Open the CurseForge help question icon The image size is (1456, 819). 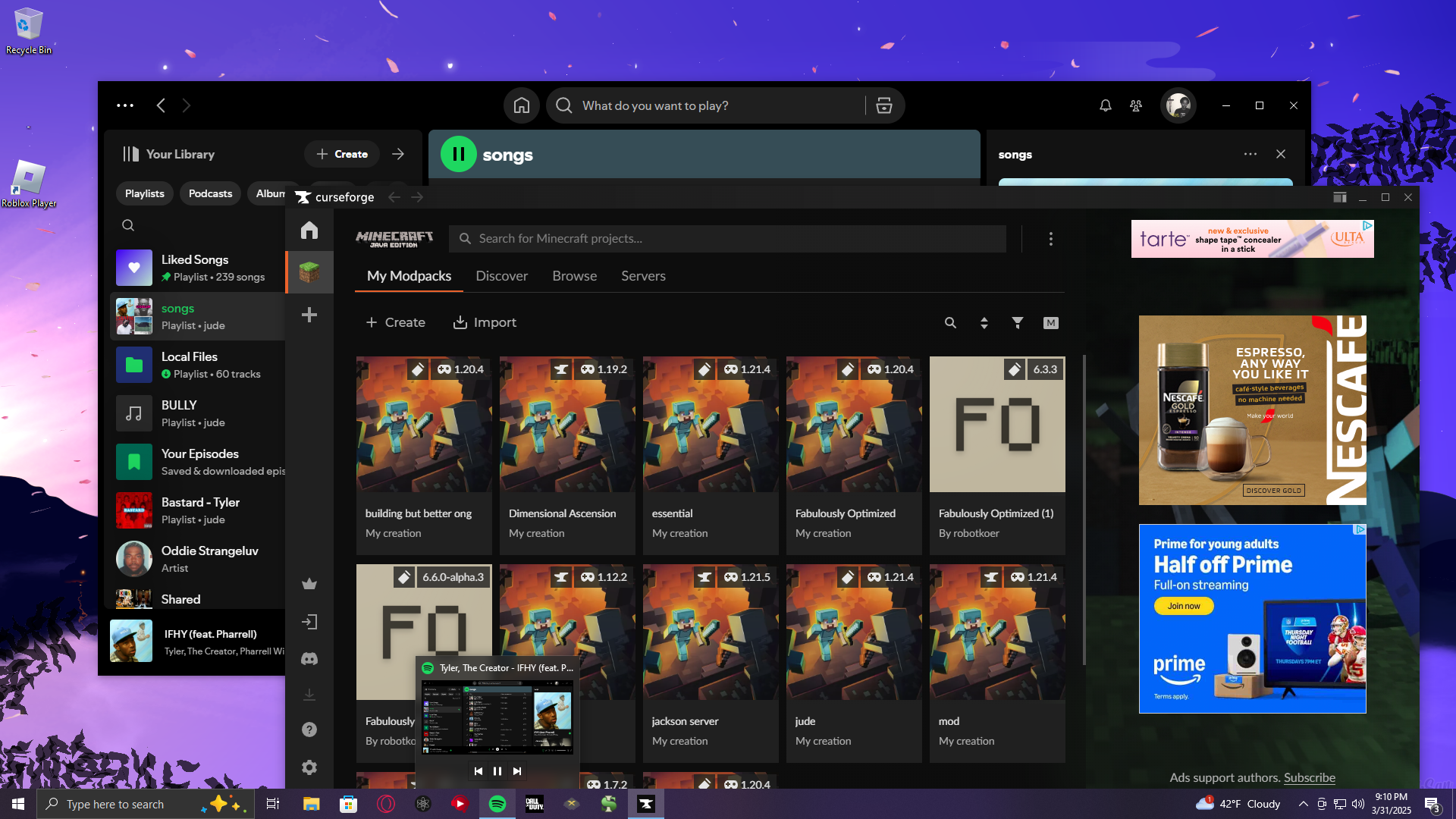pos(309,730)
